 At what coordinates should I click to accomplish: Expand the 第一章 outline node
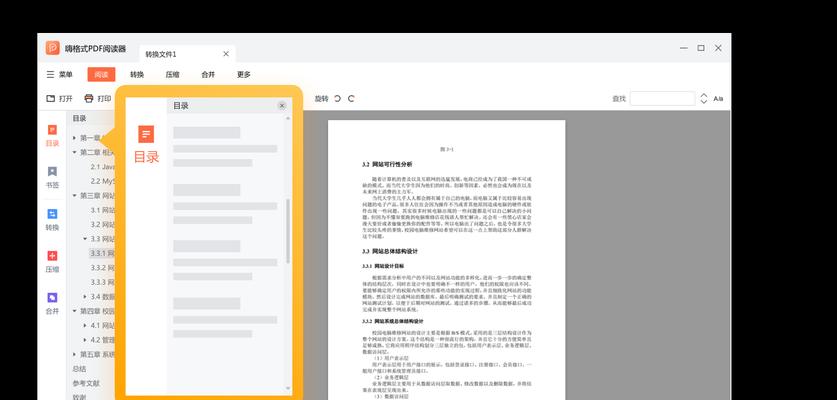click(74, 138)
